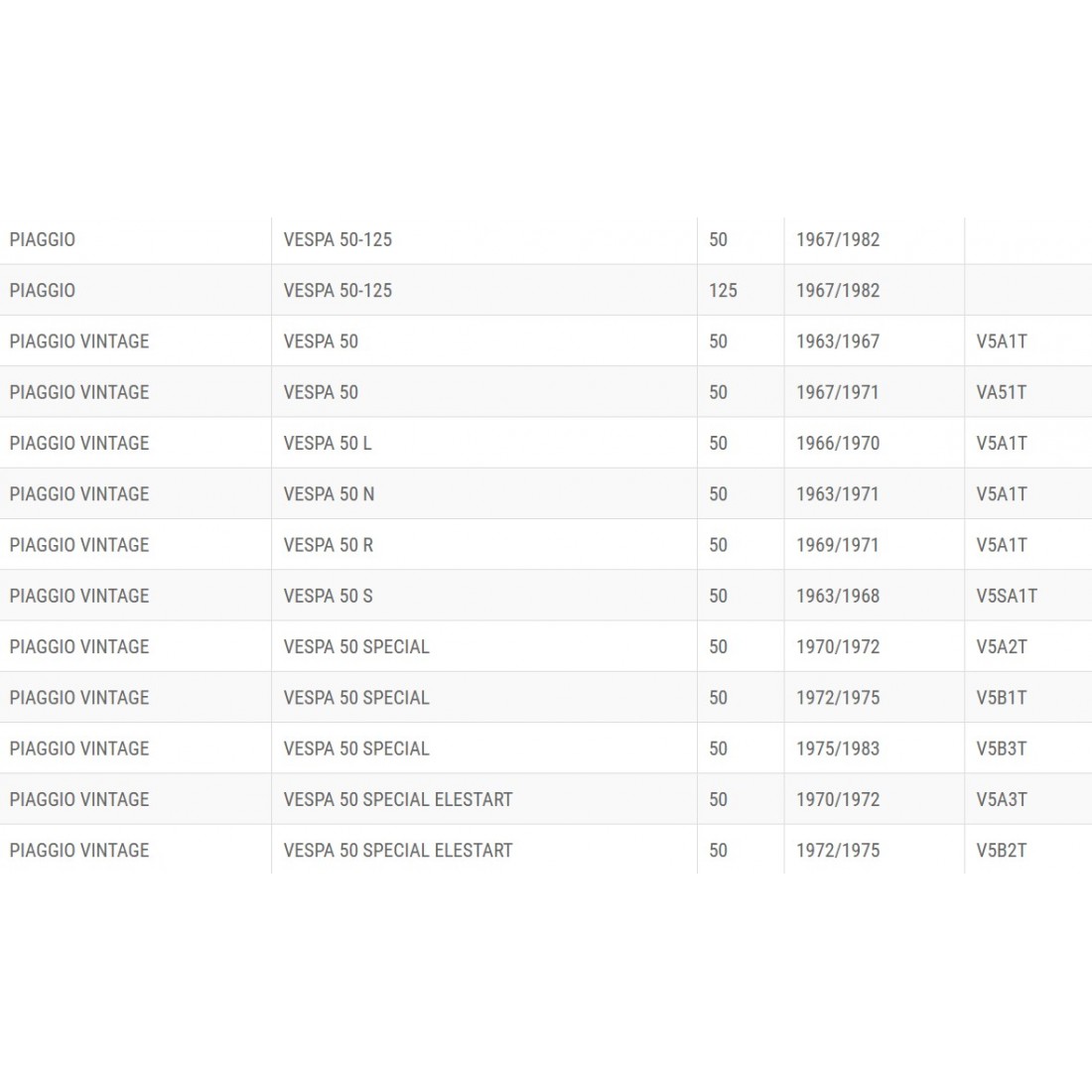
Task: Select V5A1T in the VESPA 50 L row
Action: [1002, 443]
